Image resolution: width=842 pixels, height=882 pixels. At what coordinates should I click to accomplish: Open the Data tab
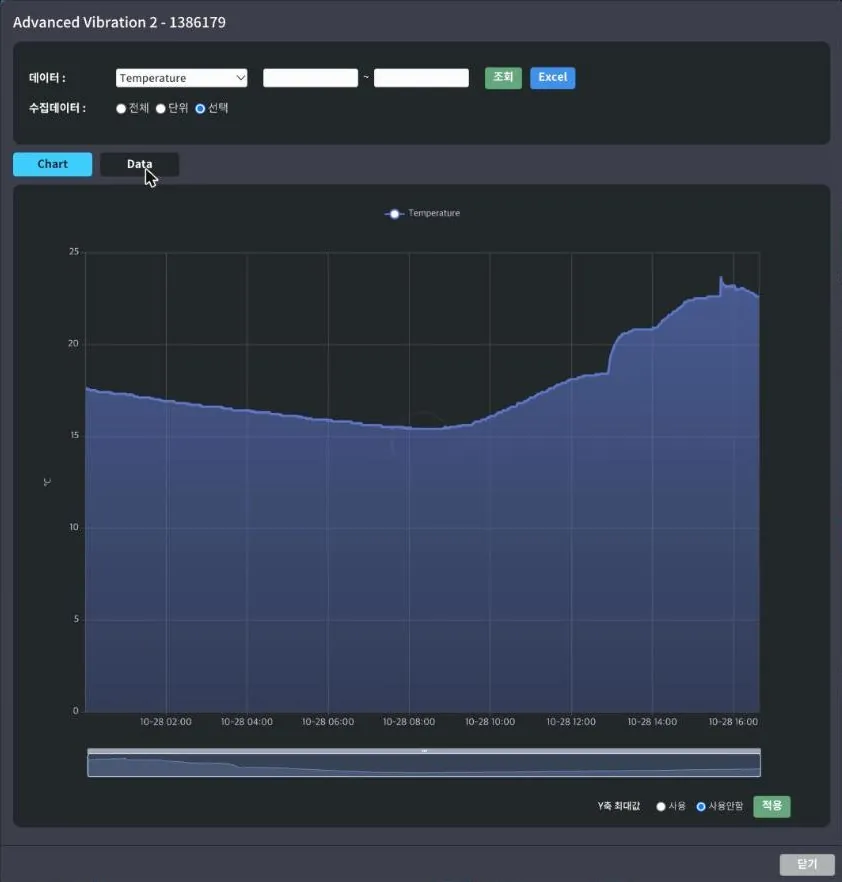(139, 164)
